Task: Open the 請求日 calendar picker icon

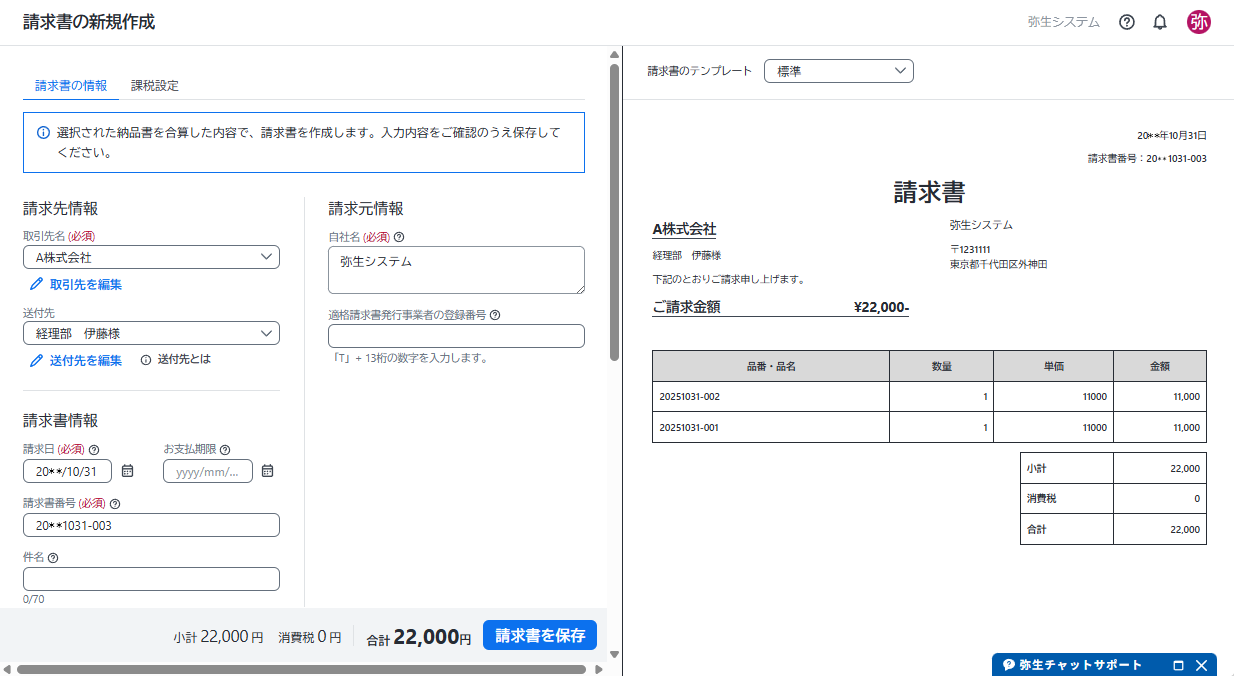Action: coord(128,471)
